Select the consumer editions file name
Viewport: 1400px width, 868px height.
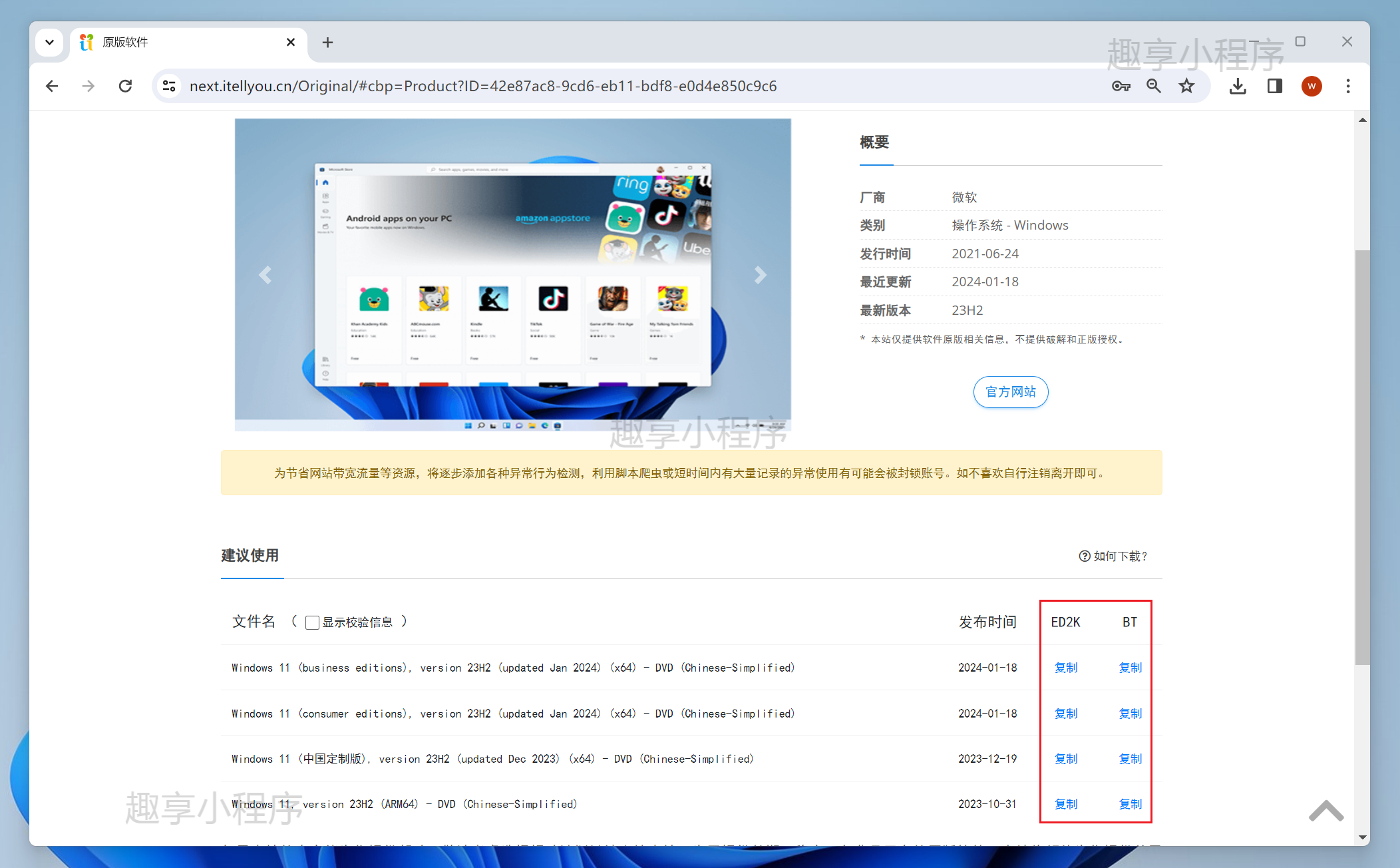click(x=513, y=714)
